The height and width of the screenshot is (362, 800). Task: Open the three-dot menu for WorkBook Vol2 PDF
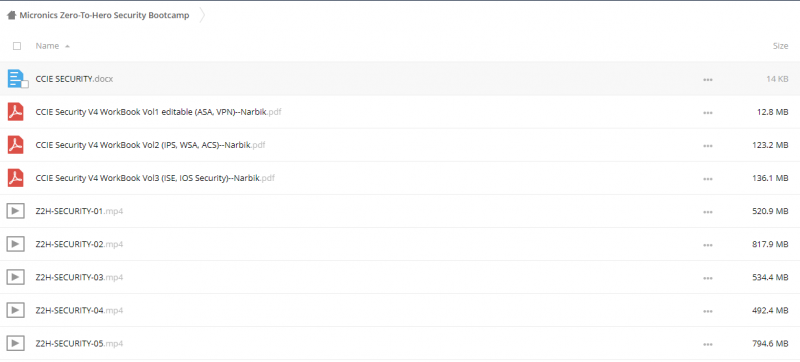click(708, 146)
